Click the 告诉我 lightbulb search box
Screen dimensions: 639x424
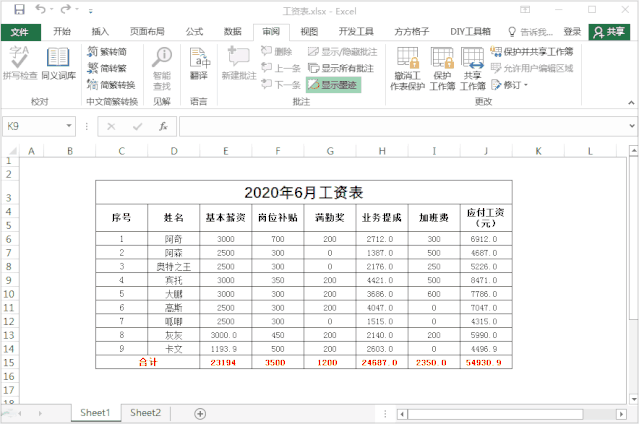point(530,32)
